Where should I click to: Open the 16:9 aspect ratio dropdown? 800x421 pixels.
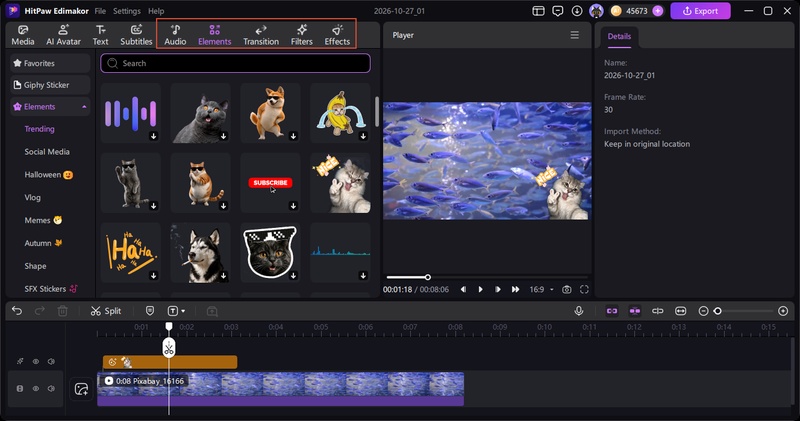click(x=541, y=289)
